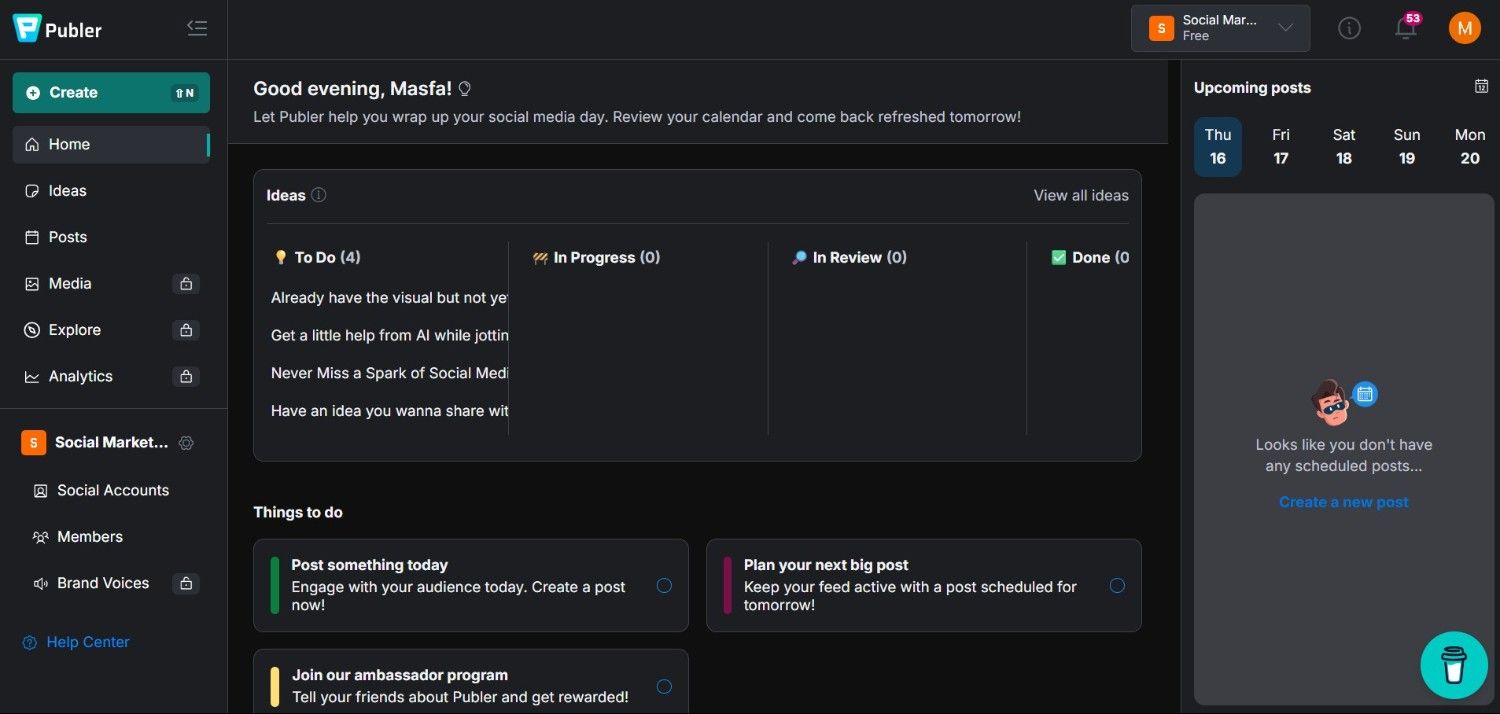Open the Ideas menu item
The image size is (1500, 714).
[111, 190]
